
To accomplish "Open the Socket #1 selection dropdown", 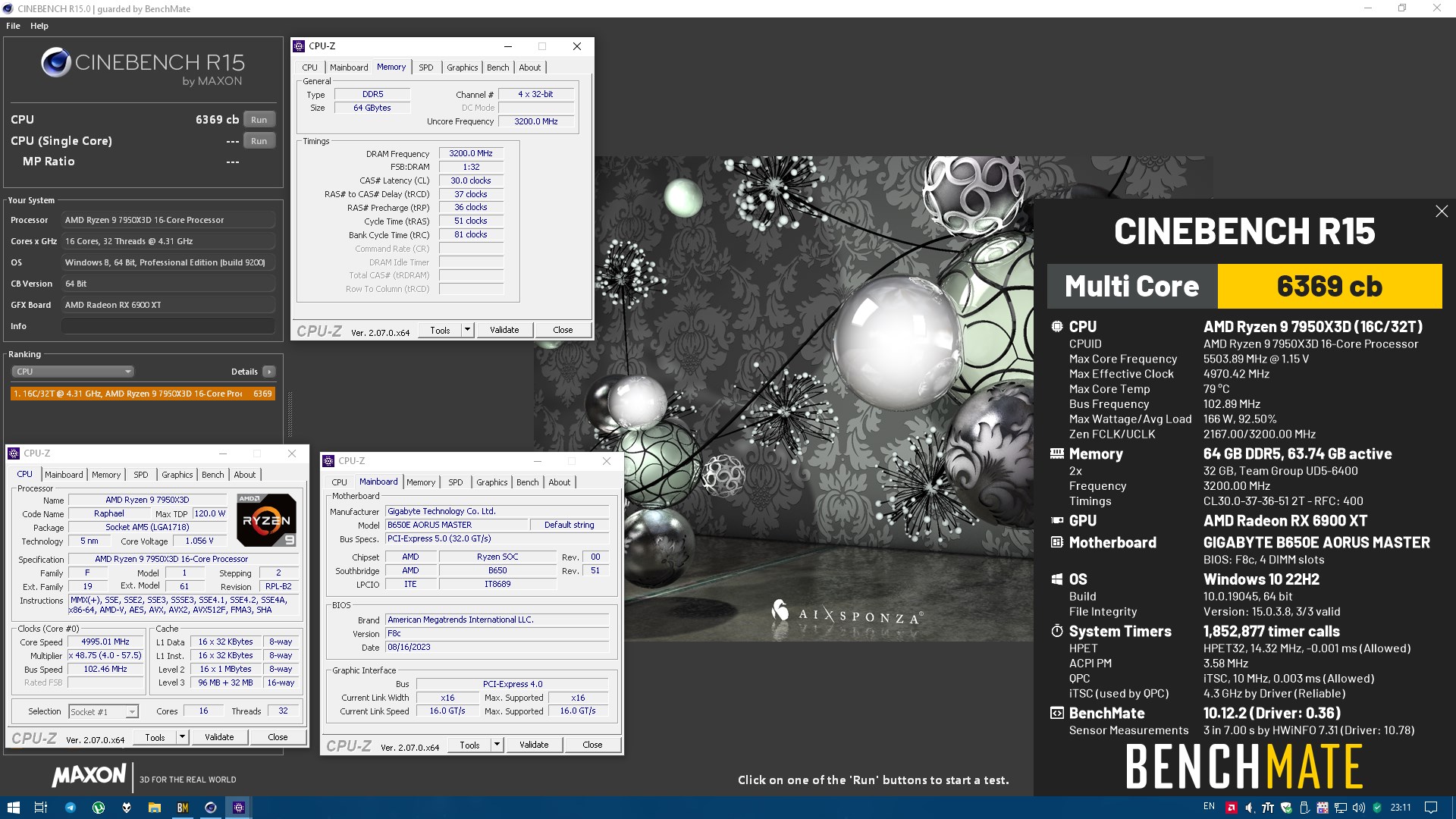I will pyautogui.click(x=103, y=712).
